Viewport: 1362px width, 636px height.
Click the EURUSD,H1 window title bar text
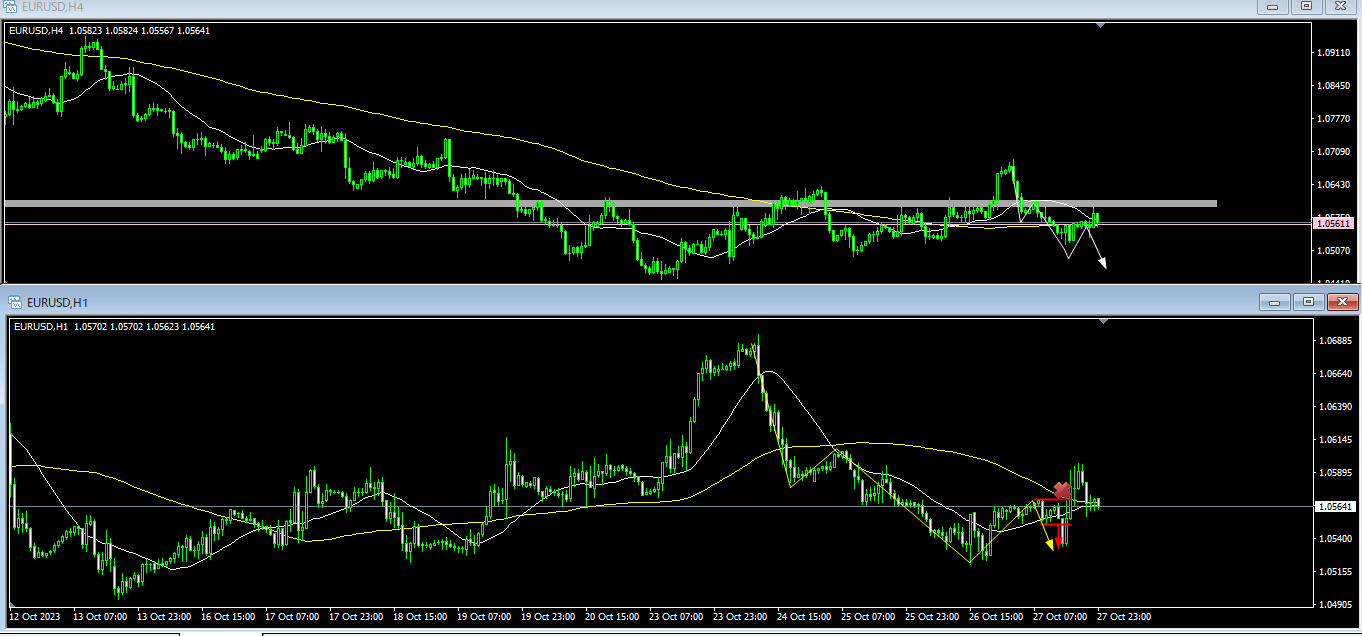[x=58, y=302]
